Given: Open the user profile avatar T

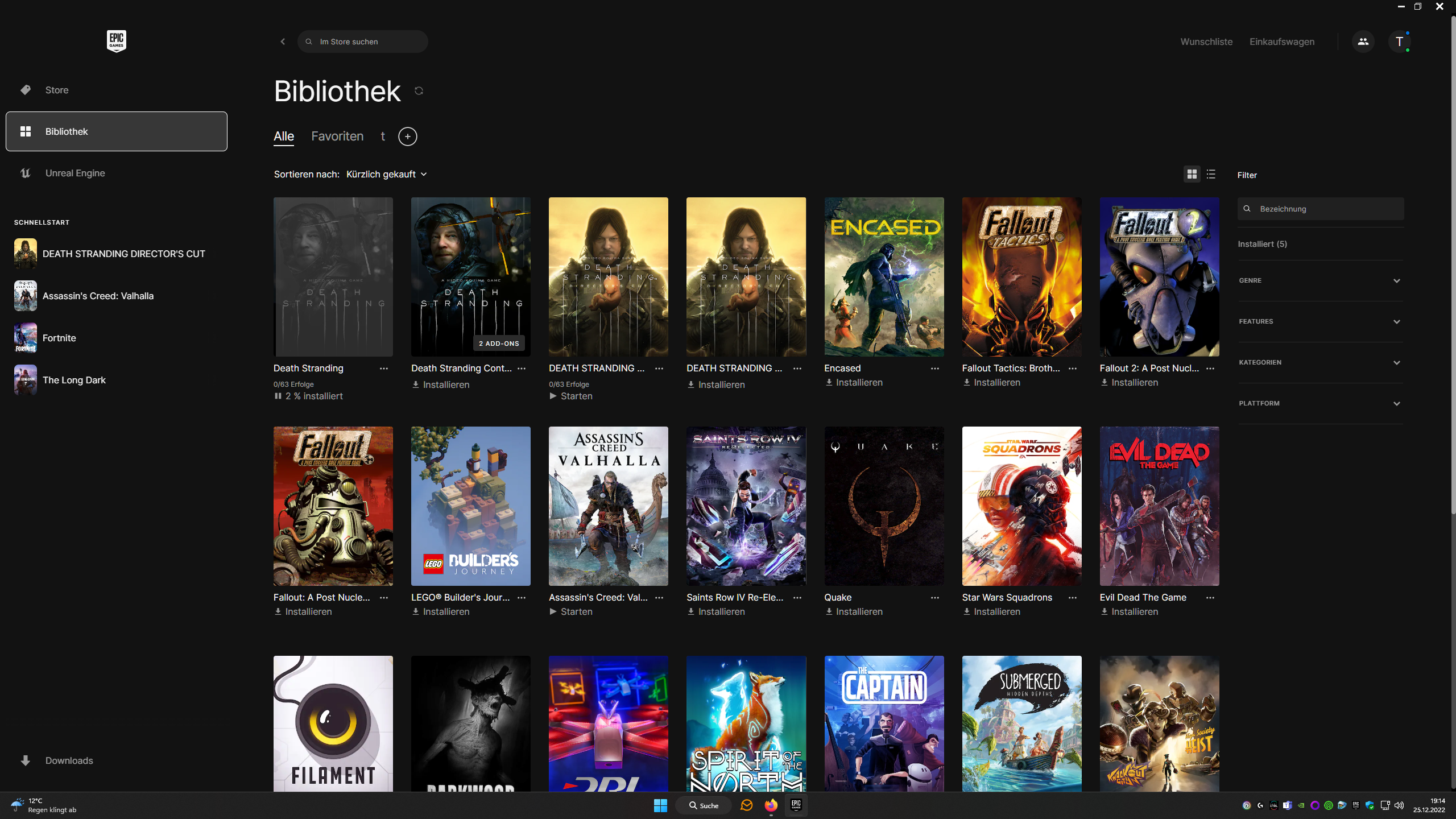Looking at the screenshot, I should click(x=1399, y=42).
